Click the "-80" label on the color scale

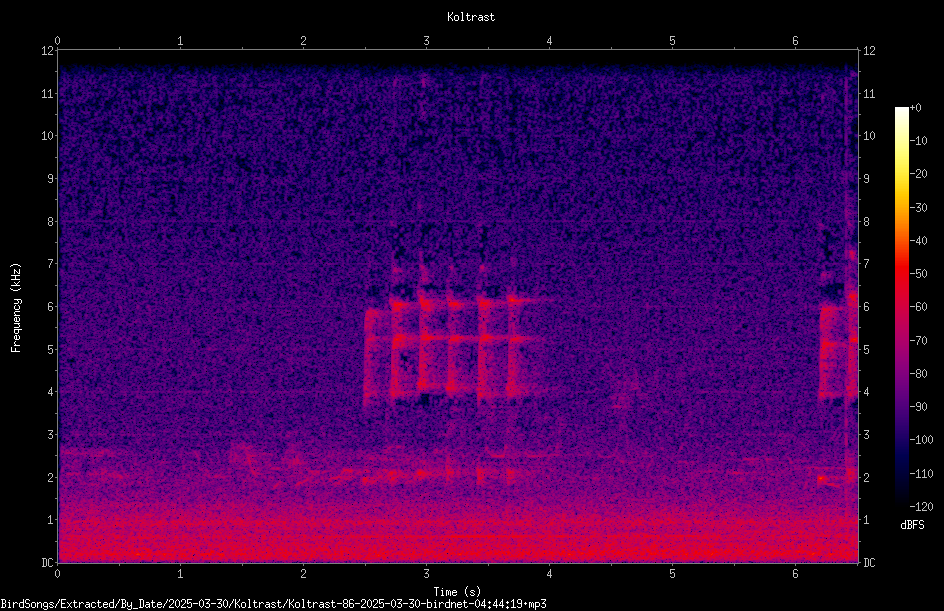point(919,374)
